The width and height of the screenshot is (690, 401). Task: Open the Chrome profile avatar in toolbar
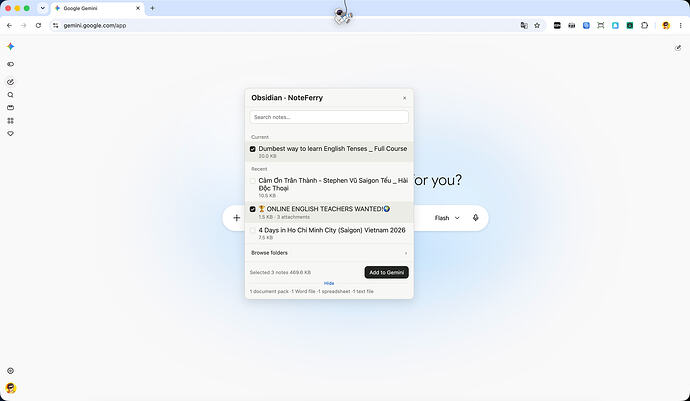point(666,26)
